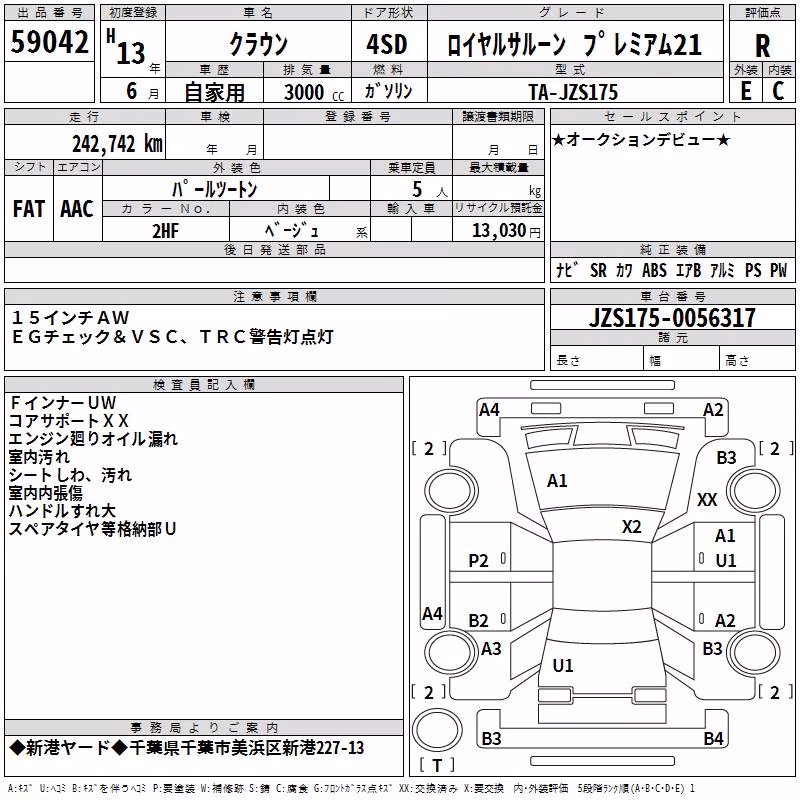Click the recycle deposit 13,030円
The image size is (800, 800).
click(x=506, y=231)
